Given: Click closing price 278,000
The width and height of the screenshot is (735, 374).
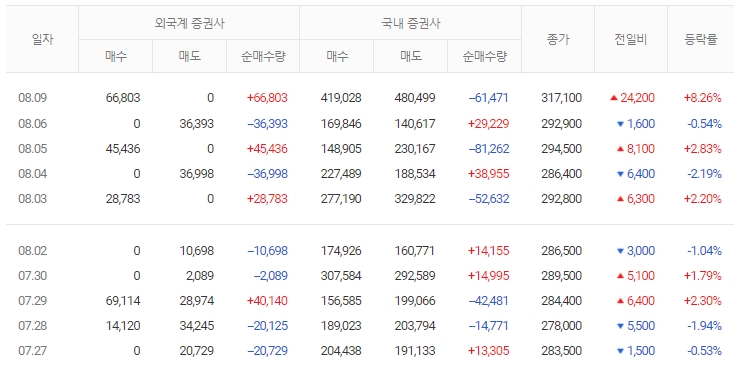Looking at the screenshot, I should coord(561,326).
